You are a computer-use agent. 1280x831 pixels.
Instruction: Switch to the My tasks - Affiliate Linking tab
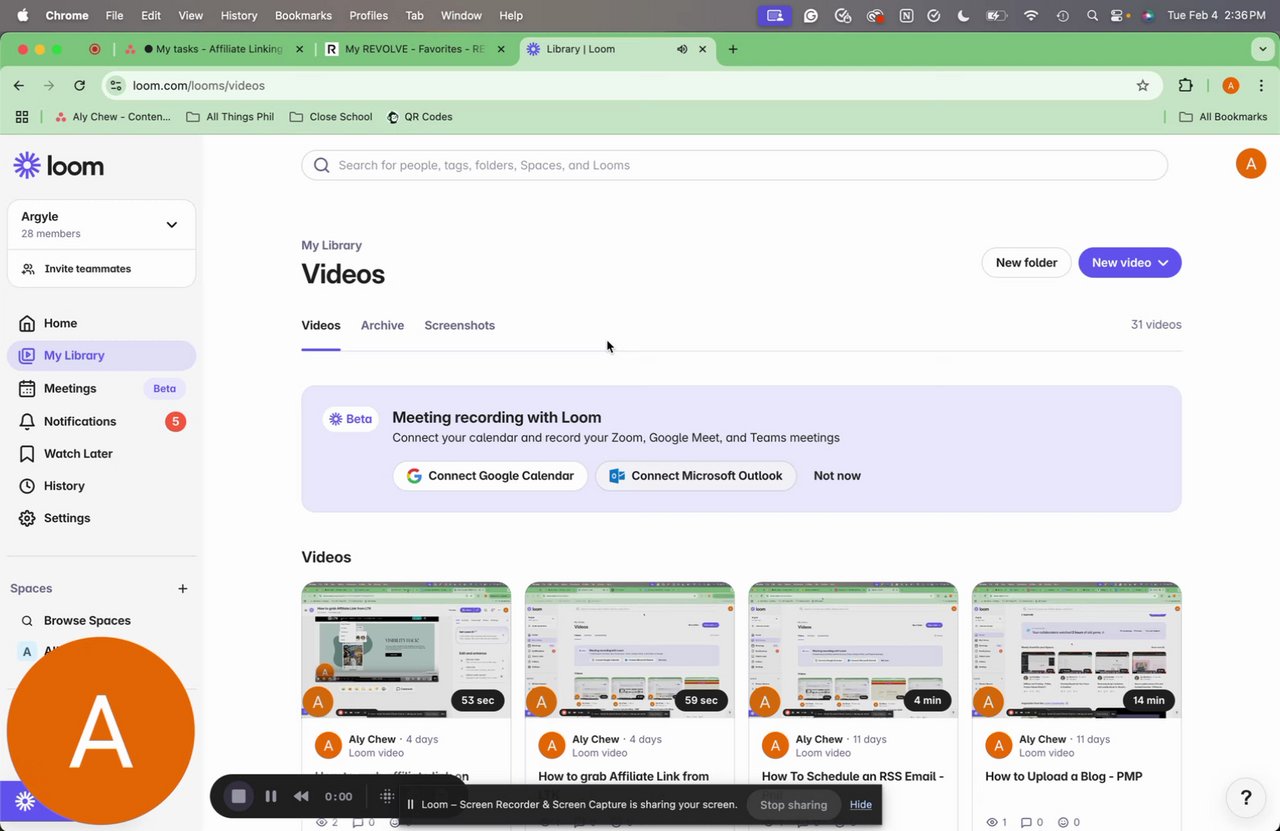point(212,49)
